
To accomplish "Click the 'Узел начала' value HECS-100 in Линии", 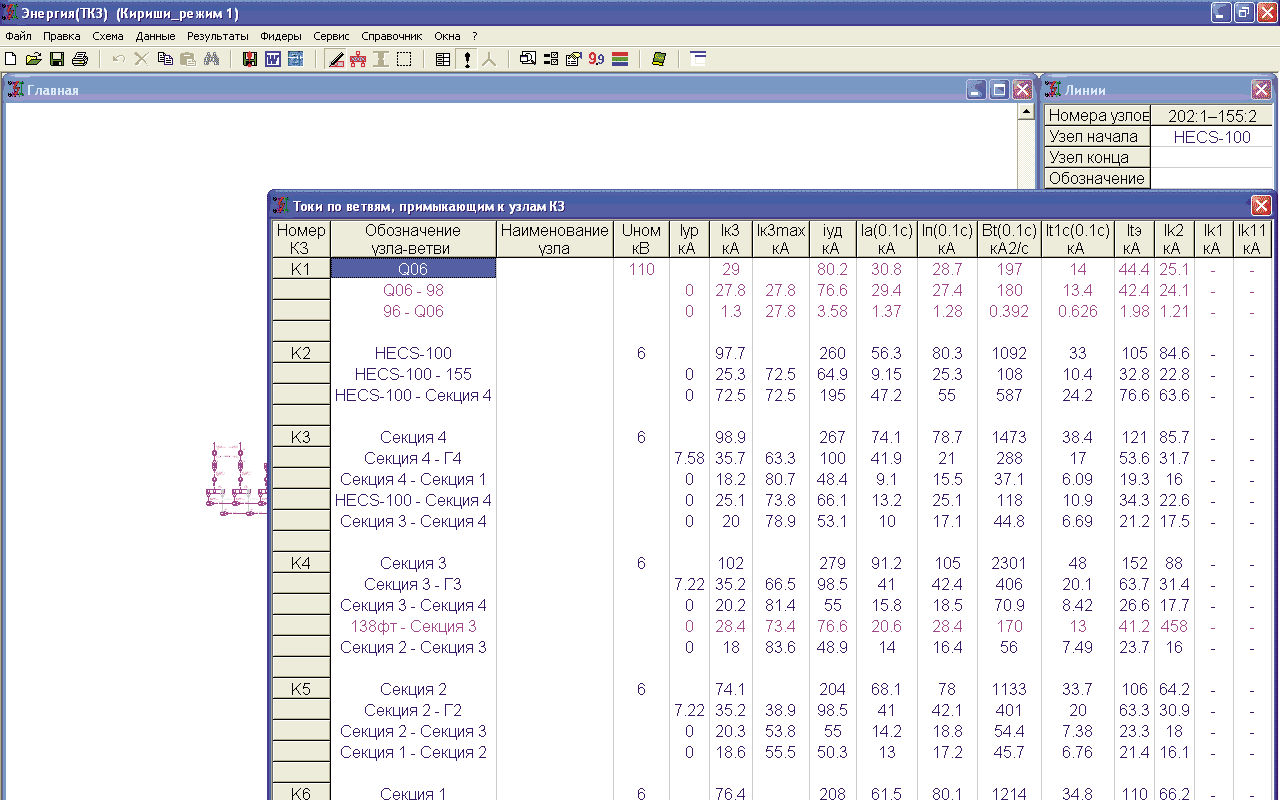I will [x=1211, y=137].
